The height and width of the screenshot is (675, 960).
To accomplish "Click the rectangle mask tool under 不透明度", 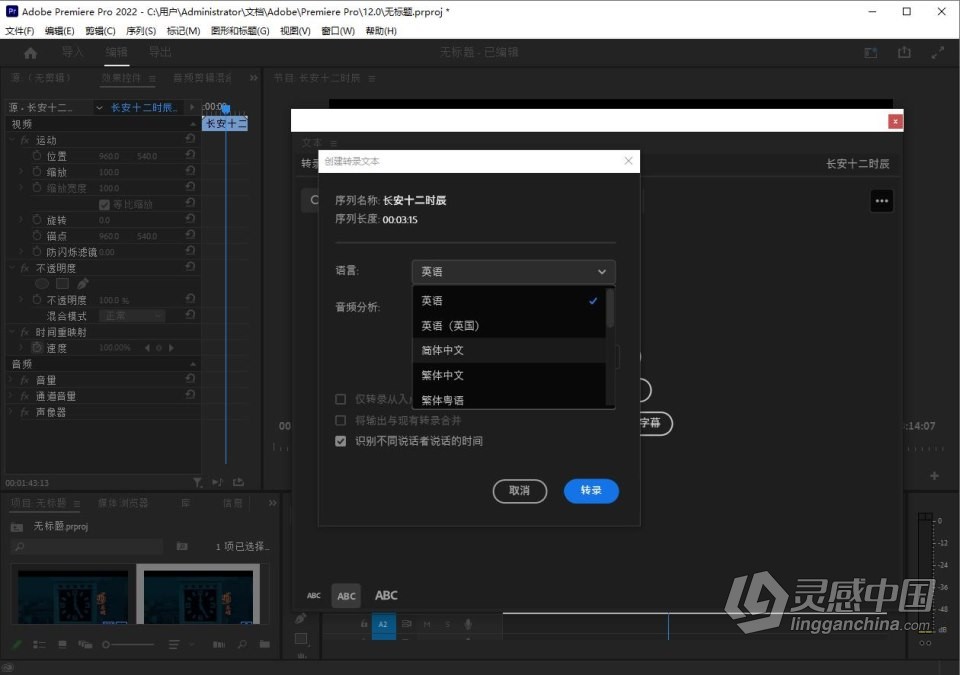I will coord(62,284).
